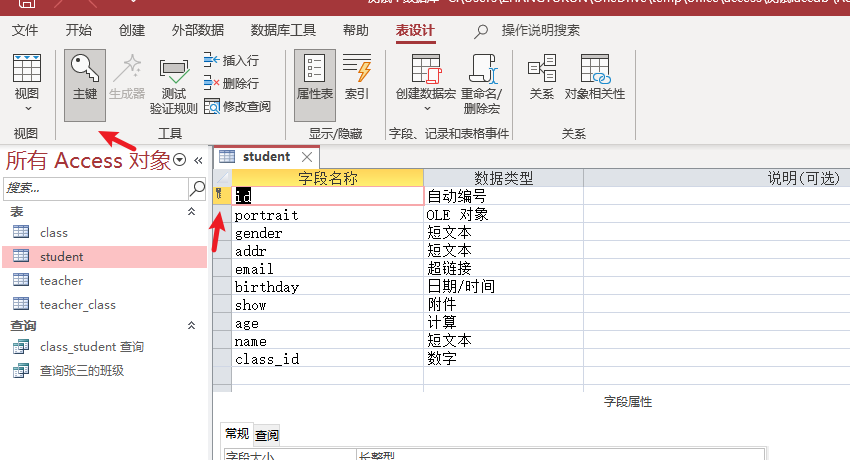Open the student table in navigation
The height and width of the screenshot is (460, 850).
[105, 256]
